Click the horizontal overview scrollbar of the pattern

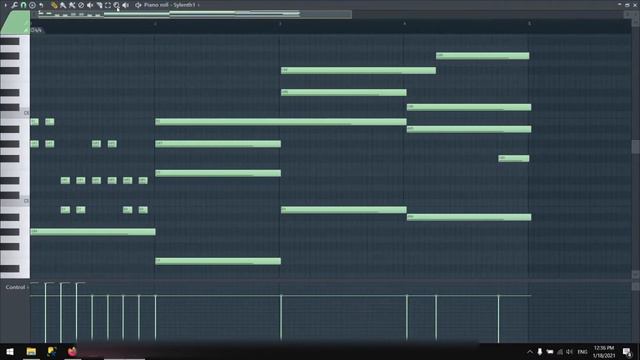[x=195, y=14]
